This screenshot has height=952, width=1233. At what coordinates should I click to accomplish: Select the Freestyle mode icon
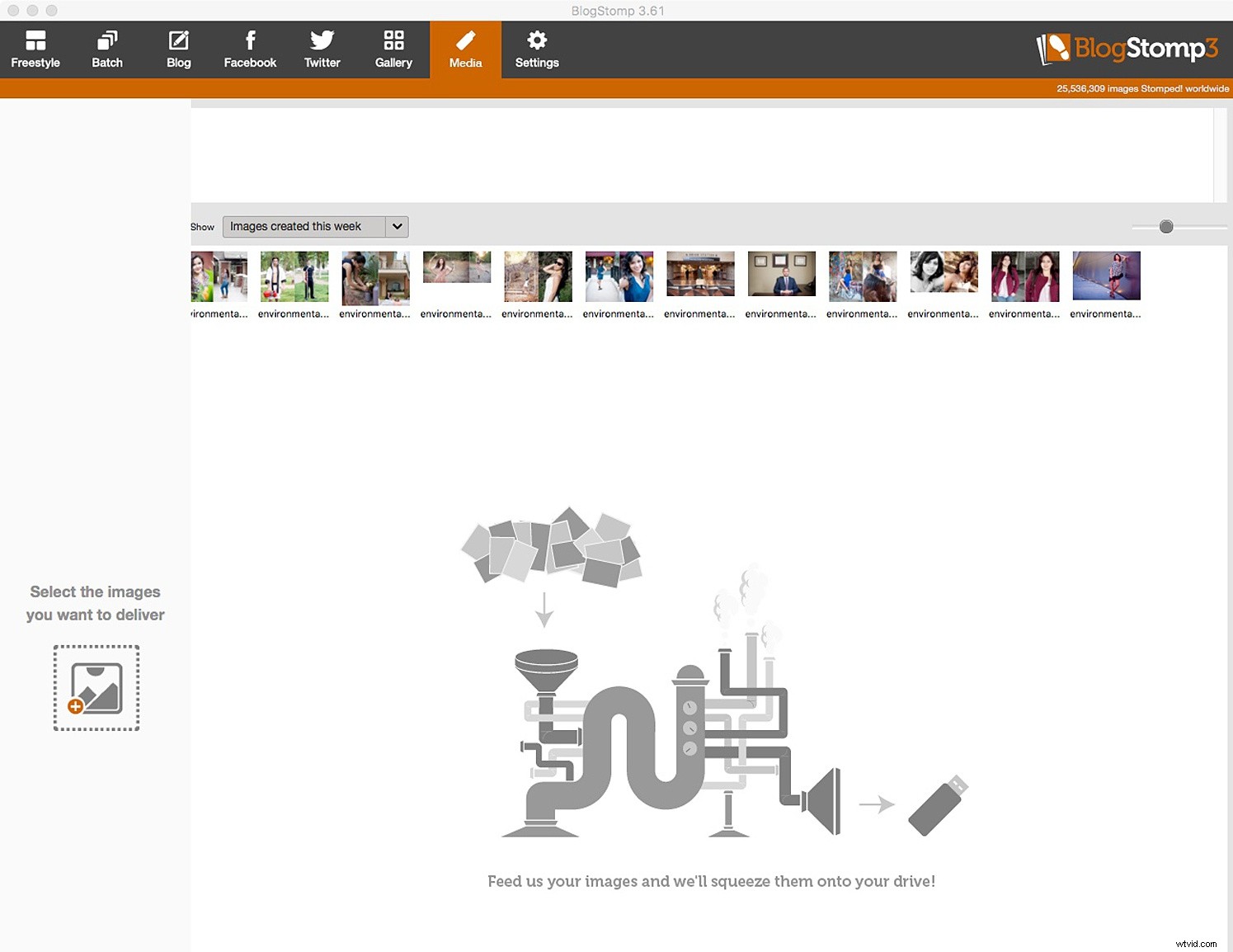point(35,48)
